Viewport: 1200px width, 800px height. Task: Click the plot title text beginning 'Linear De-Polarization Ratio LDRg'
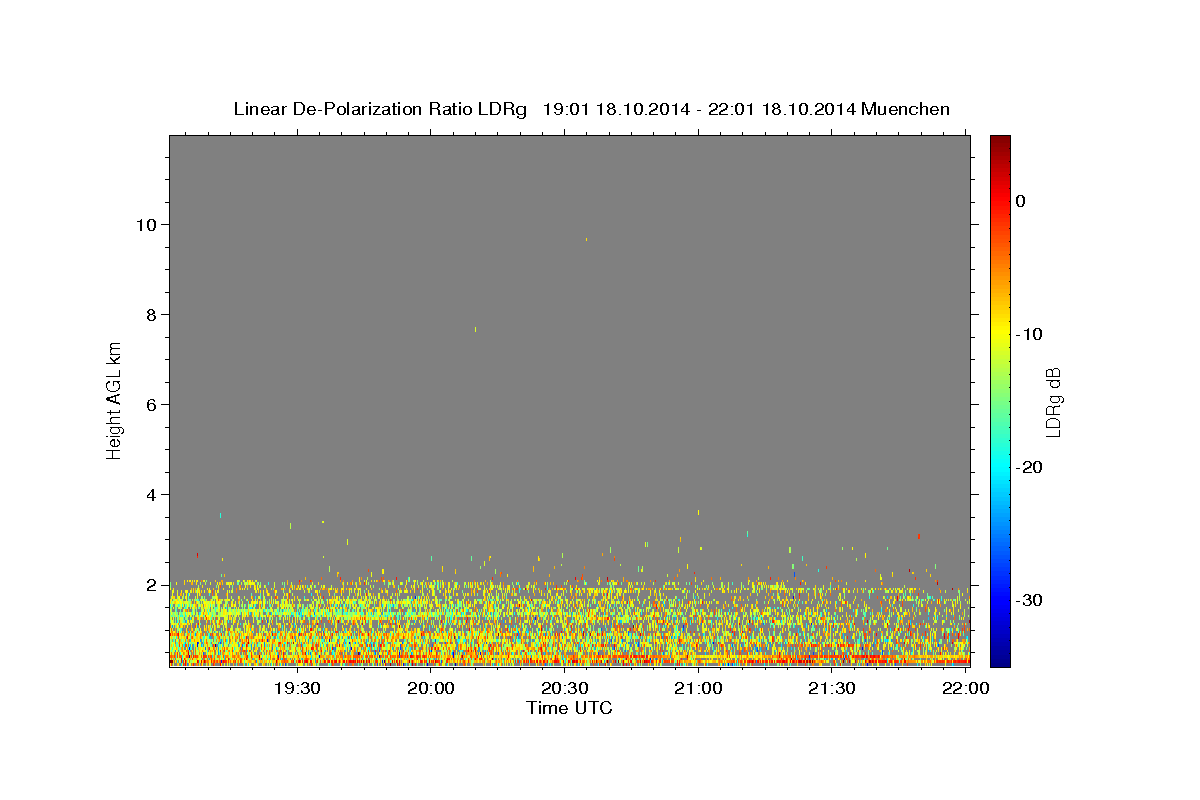(591, 109)
